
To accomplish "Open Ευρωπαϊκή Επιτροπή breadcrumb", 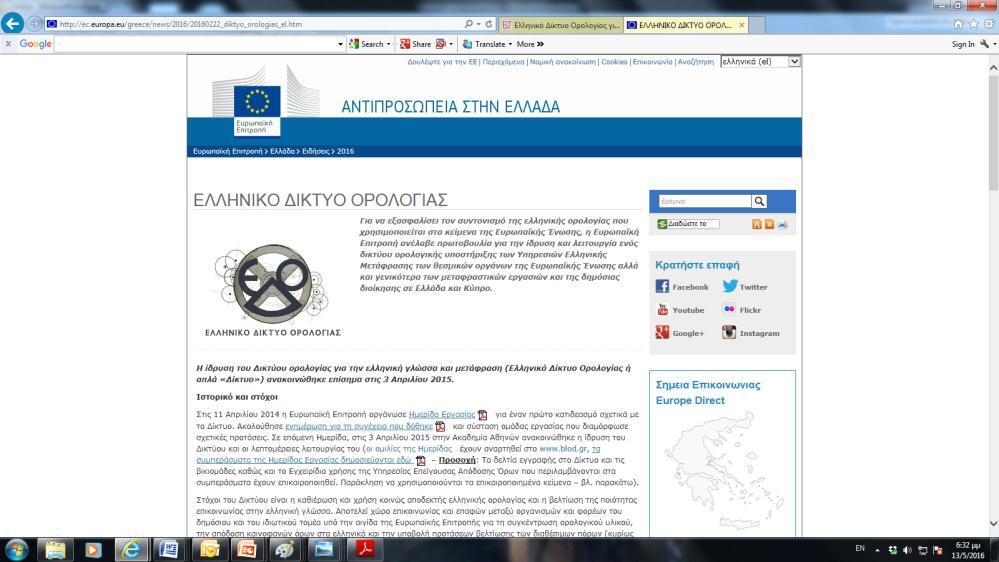I will [x=227, y=151].
